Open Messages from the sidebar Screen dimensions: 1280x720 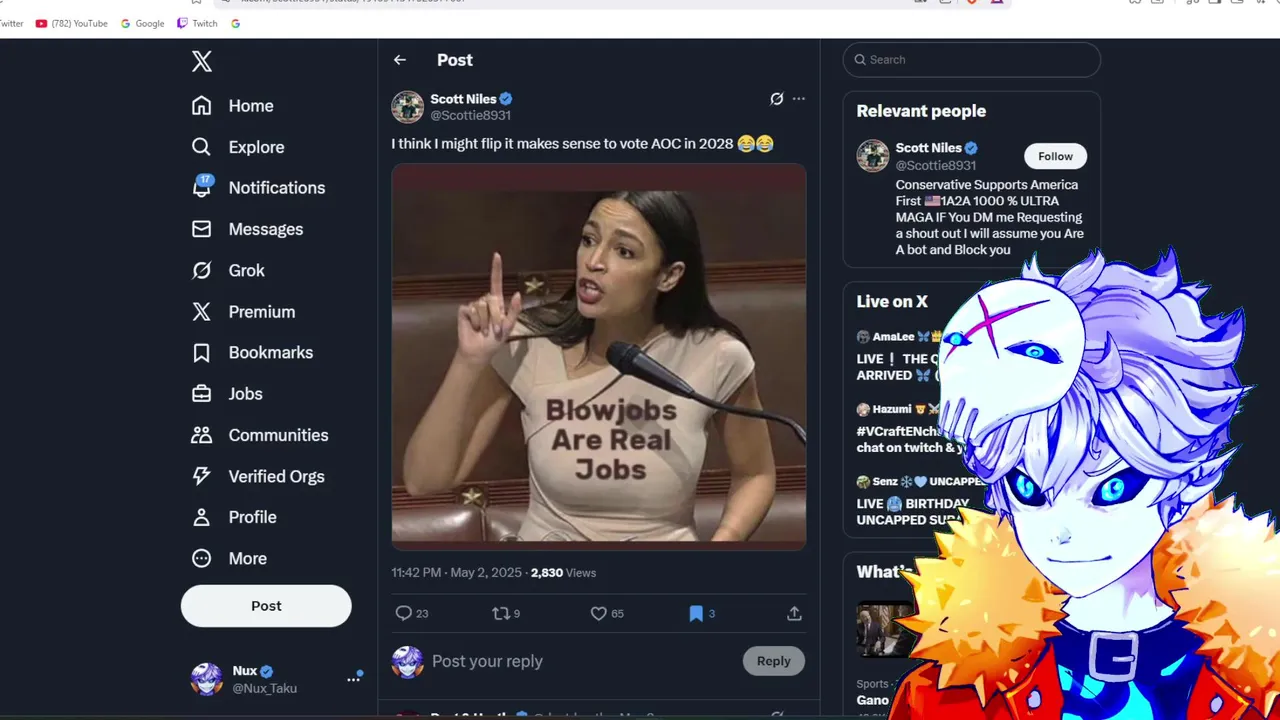pos(247,229)
